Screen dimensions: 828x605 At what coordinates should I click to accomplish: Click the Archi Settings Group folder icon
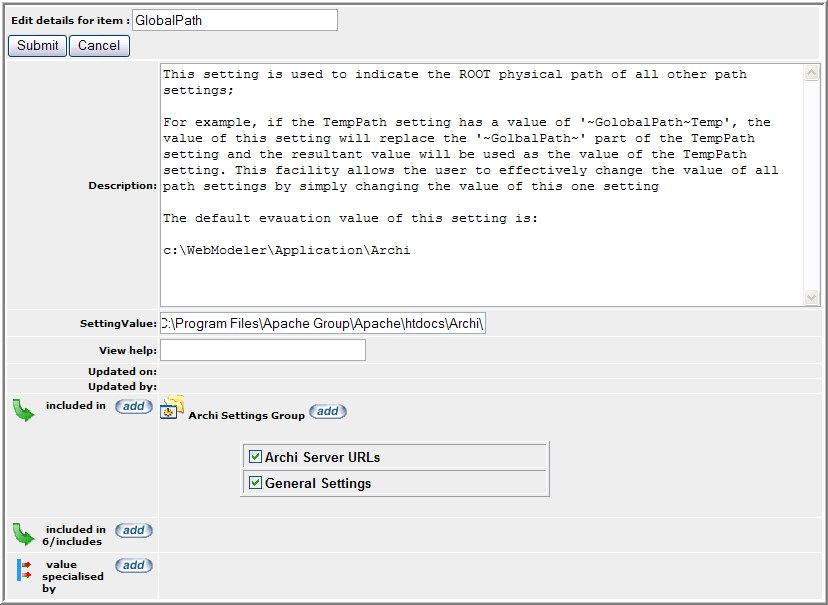(173, 407)
